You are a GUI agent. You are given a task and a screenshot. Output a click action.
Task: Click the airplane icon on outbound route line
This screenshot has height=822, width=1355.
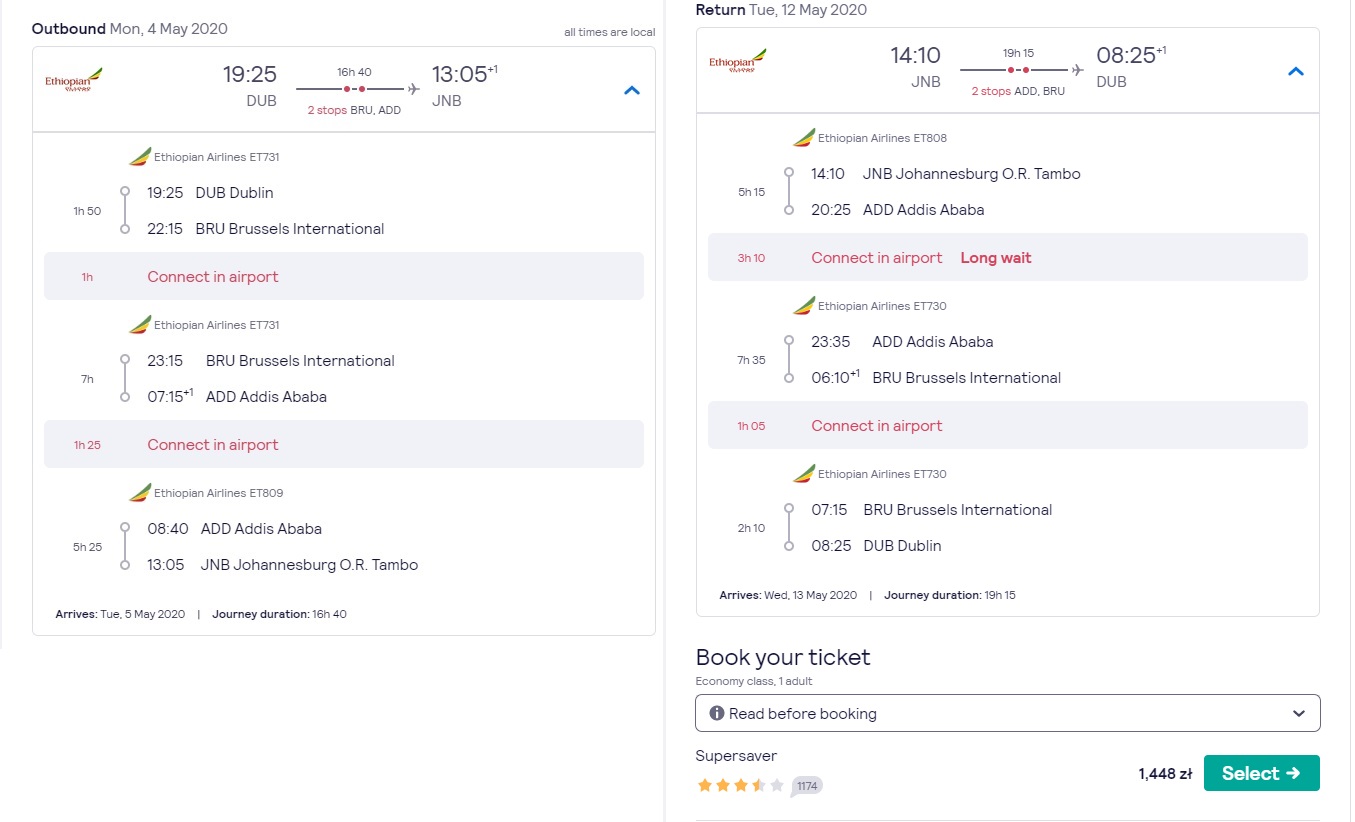(414, 89)
